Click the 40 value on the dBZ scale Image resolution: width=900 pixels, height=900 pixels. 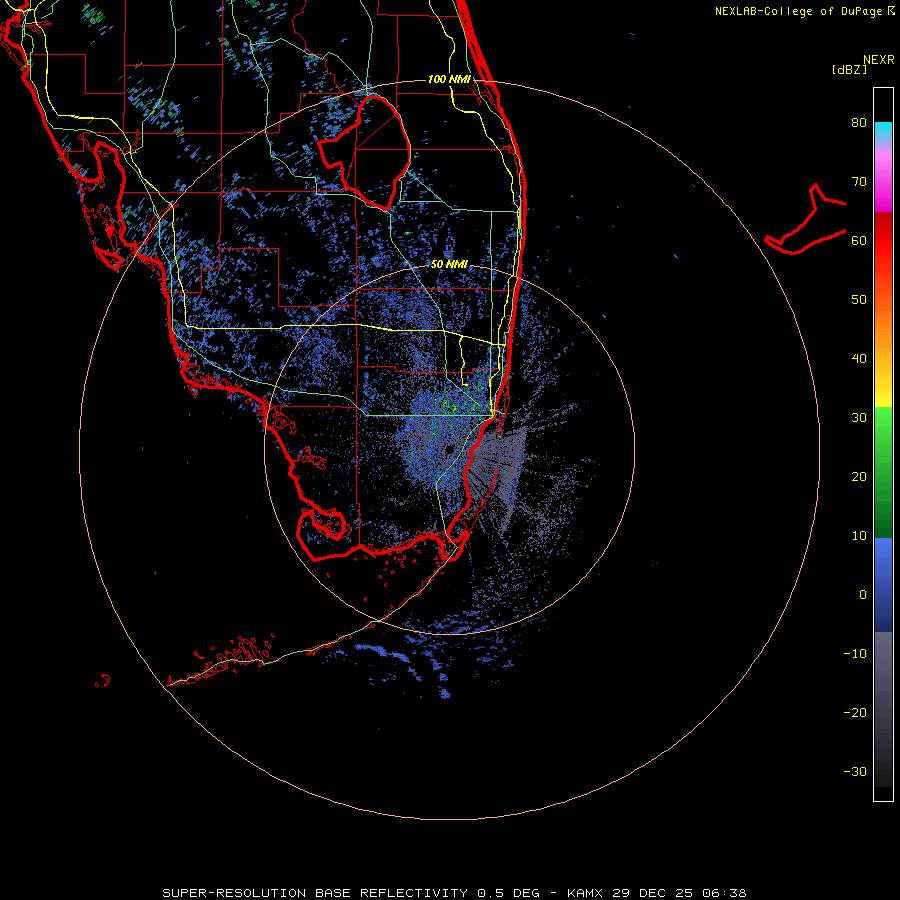pyautogui.click(x=859, y=359)
